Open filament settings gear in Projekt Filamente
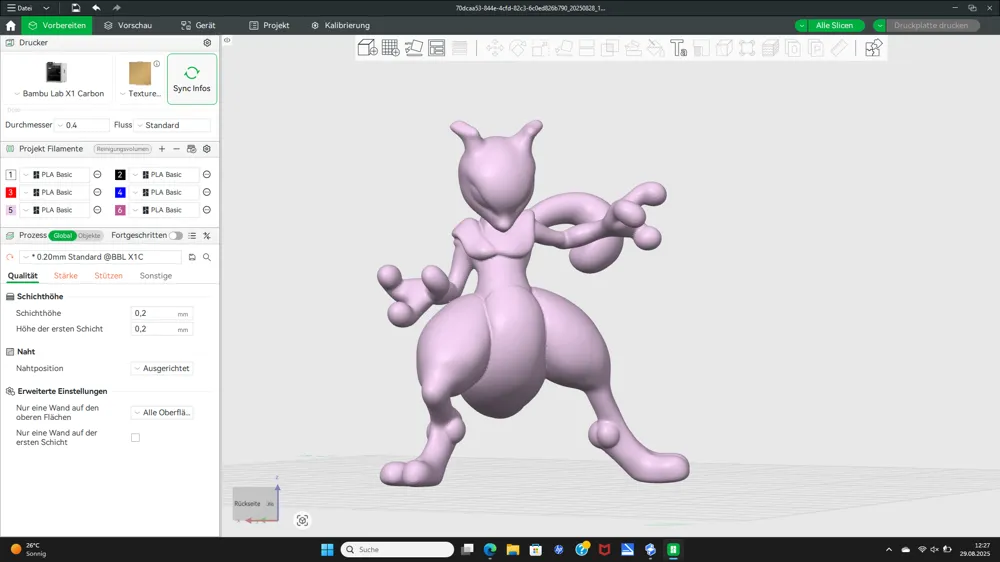 coord(207,149)
